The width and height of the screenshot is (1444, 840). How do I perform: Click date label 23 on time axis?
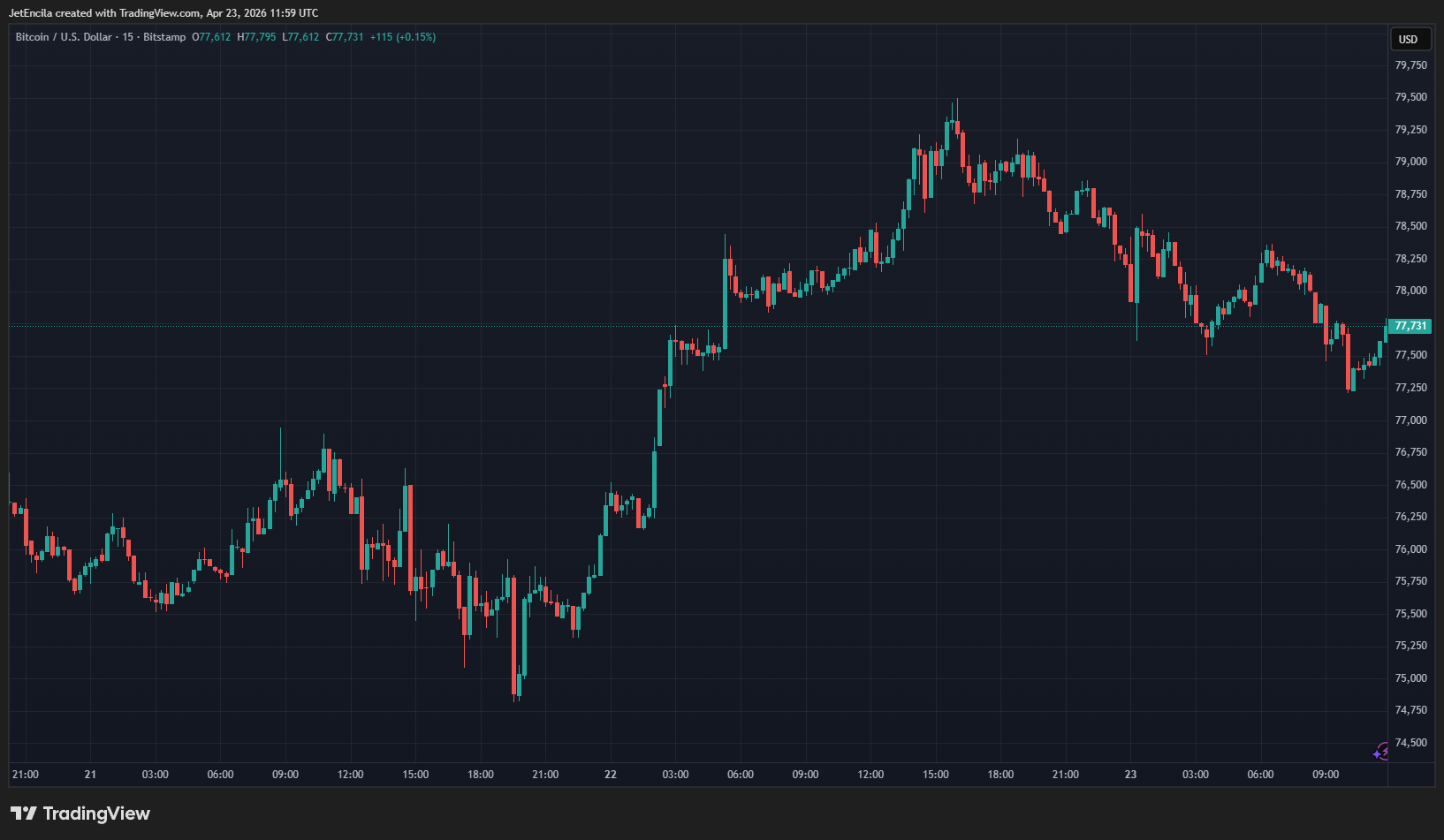point(1130,775)
